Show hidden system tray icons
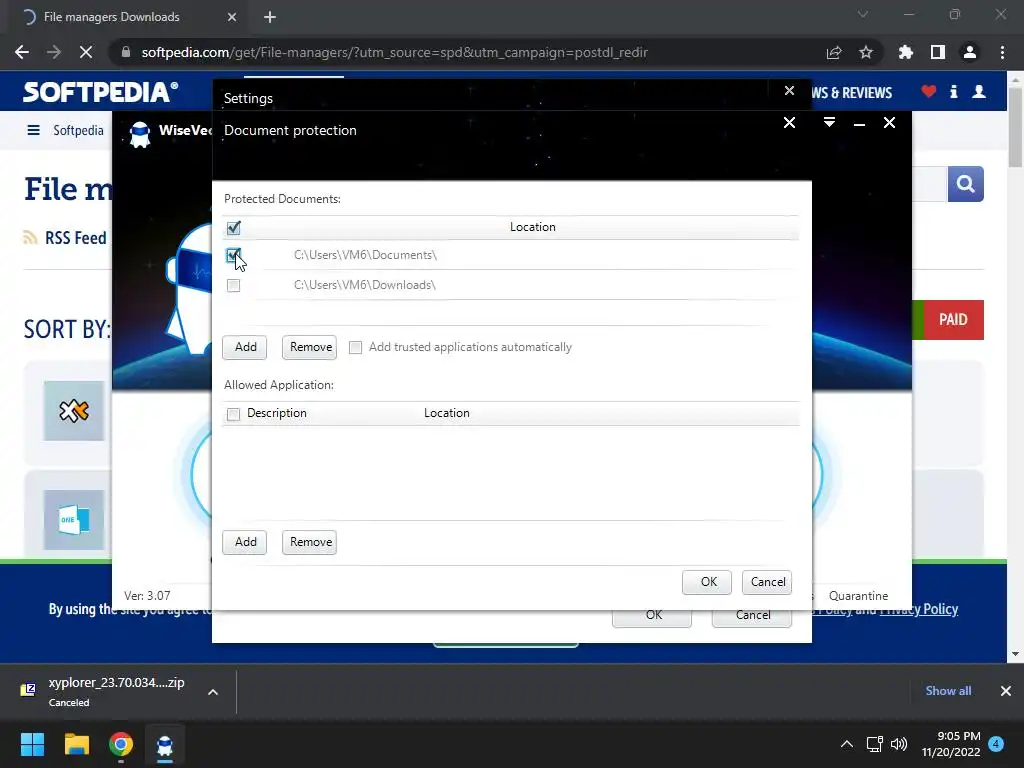Viewport: 1024px width, 768px height. (x=847, y=744)
